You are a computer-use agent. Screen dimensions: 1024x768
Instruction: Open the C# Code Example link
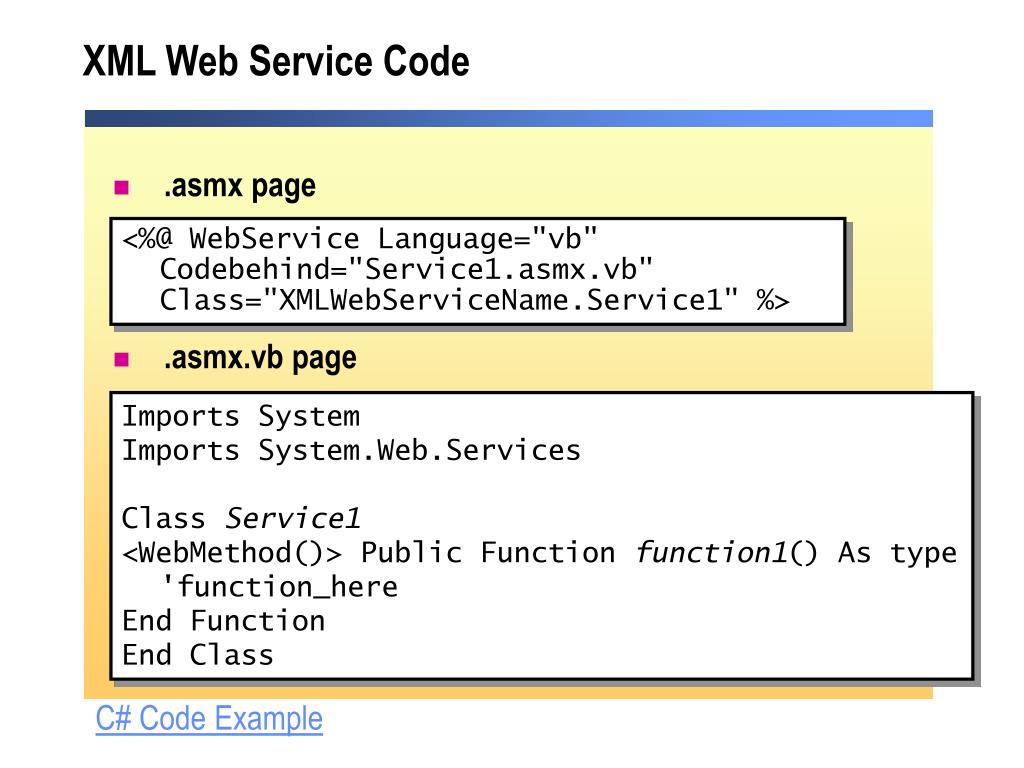(x=209, y=719)
